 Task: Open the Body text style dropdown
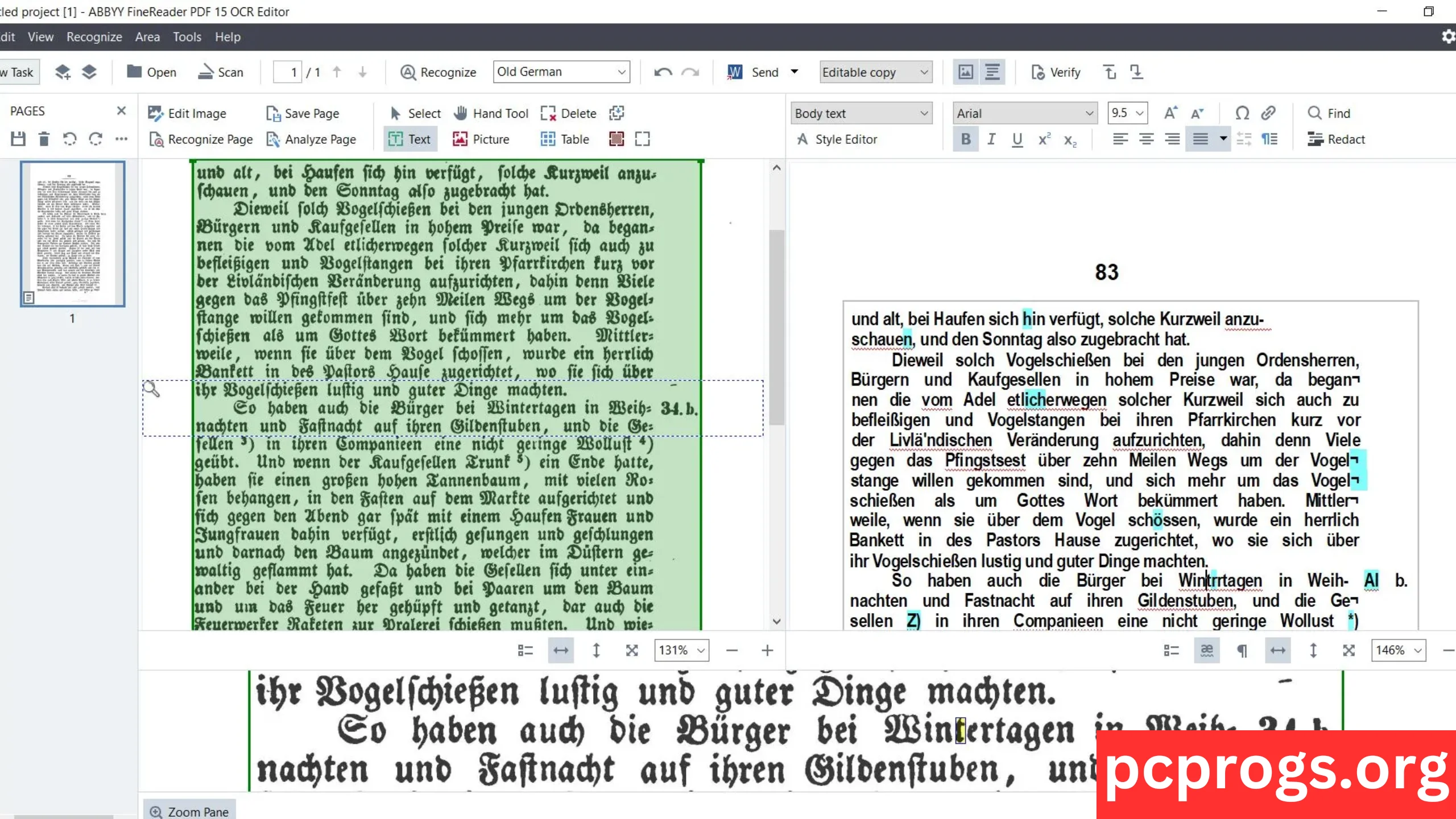tap(862, 113)
